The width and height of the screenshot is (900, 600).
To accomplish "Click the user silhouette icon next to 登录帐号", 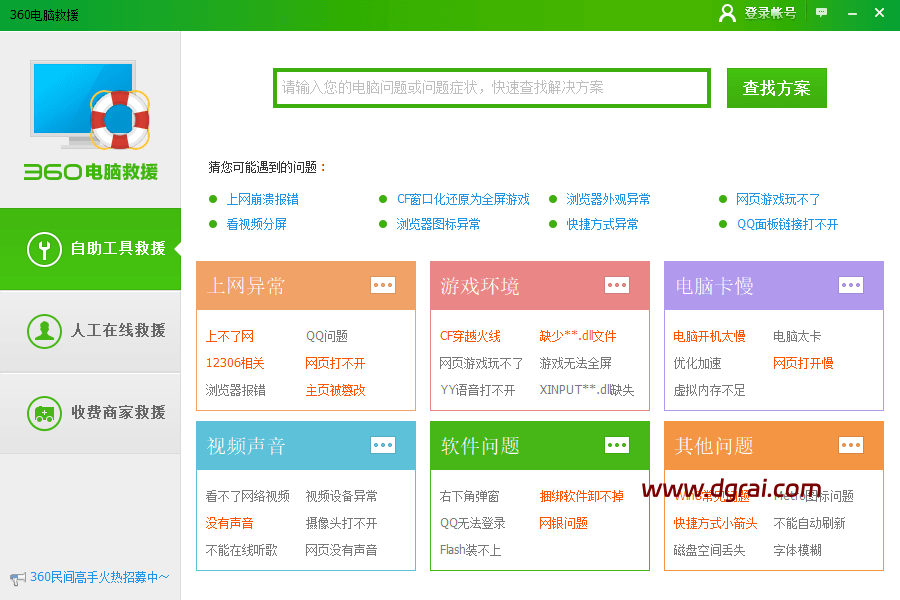I will click(x=727, y=13).
